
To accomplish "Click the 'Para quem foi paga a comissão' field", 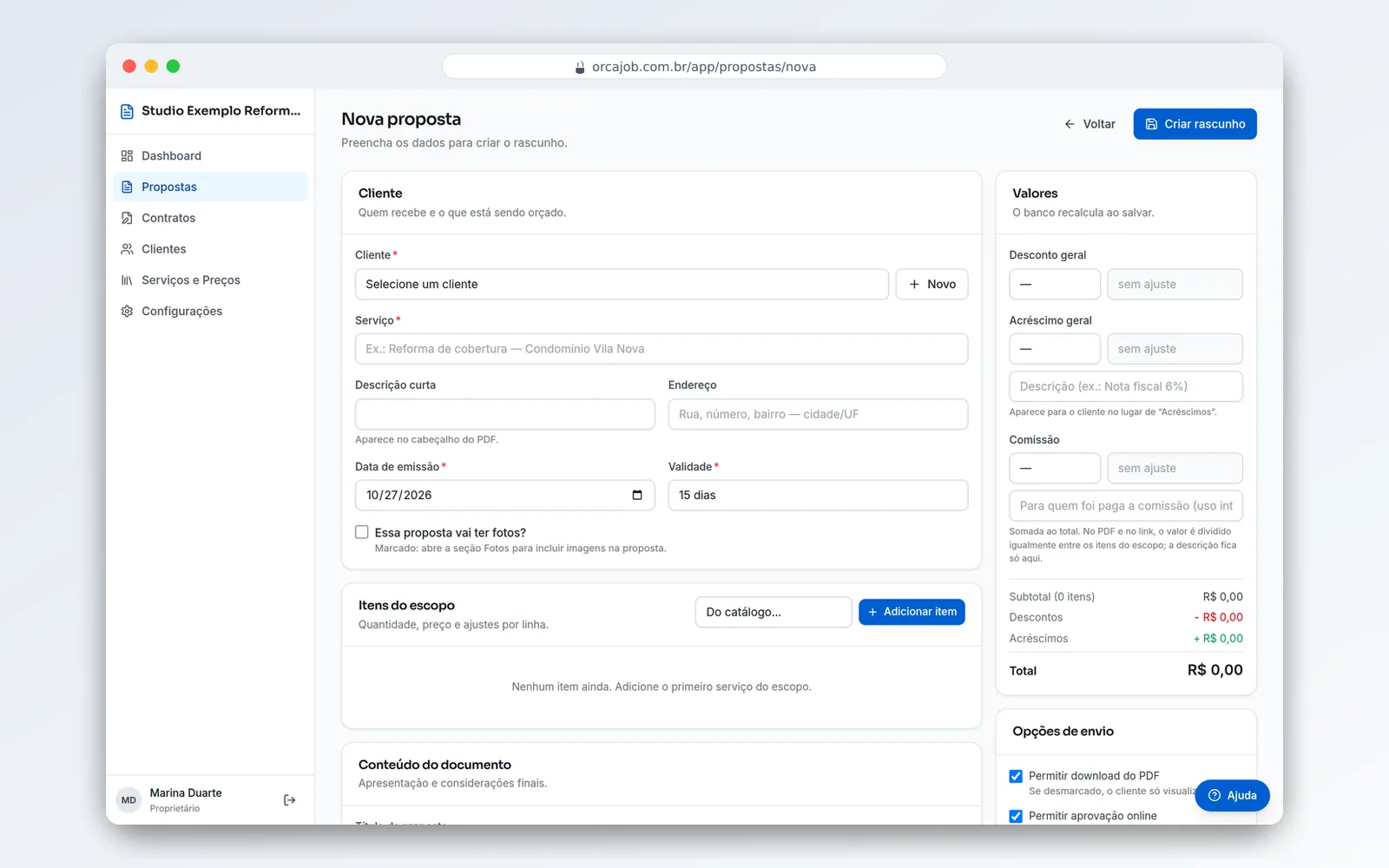I will coord(1126,506).
